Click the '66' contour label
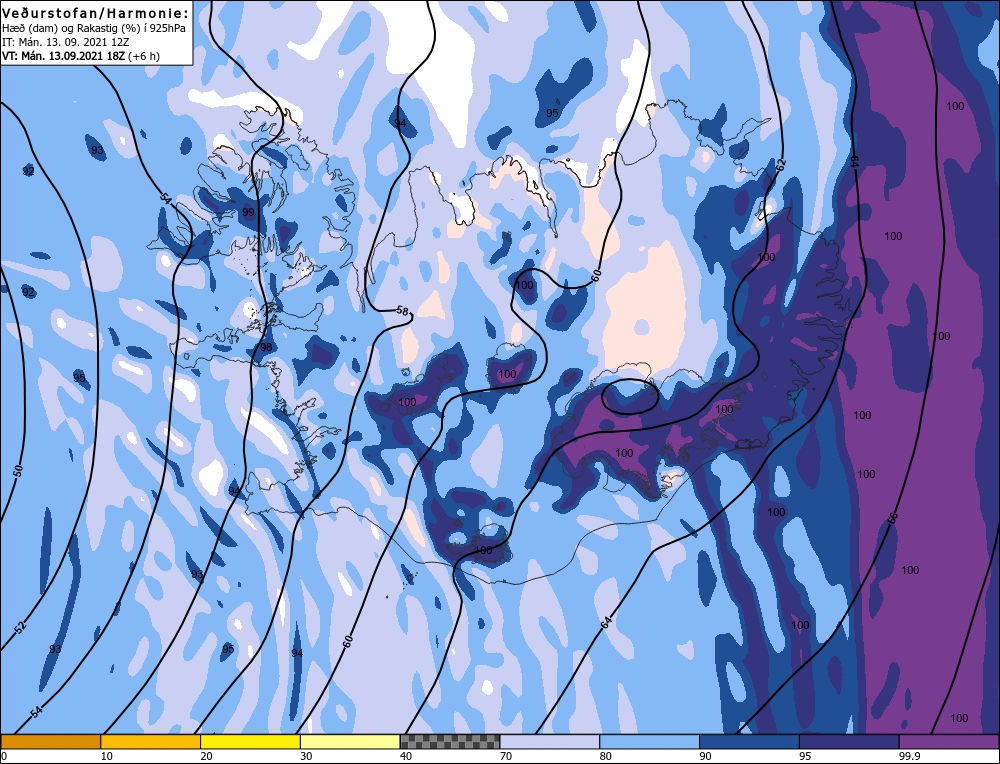1000x764 pixels. coord(892,518)
